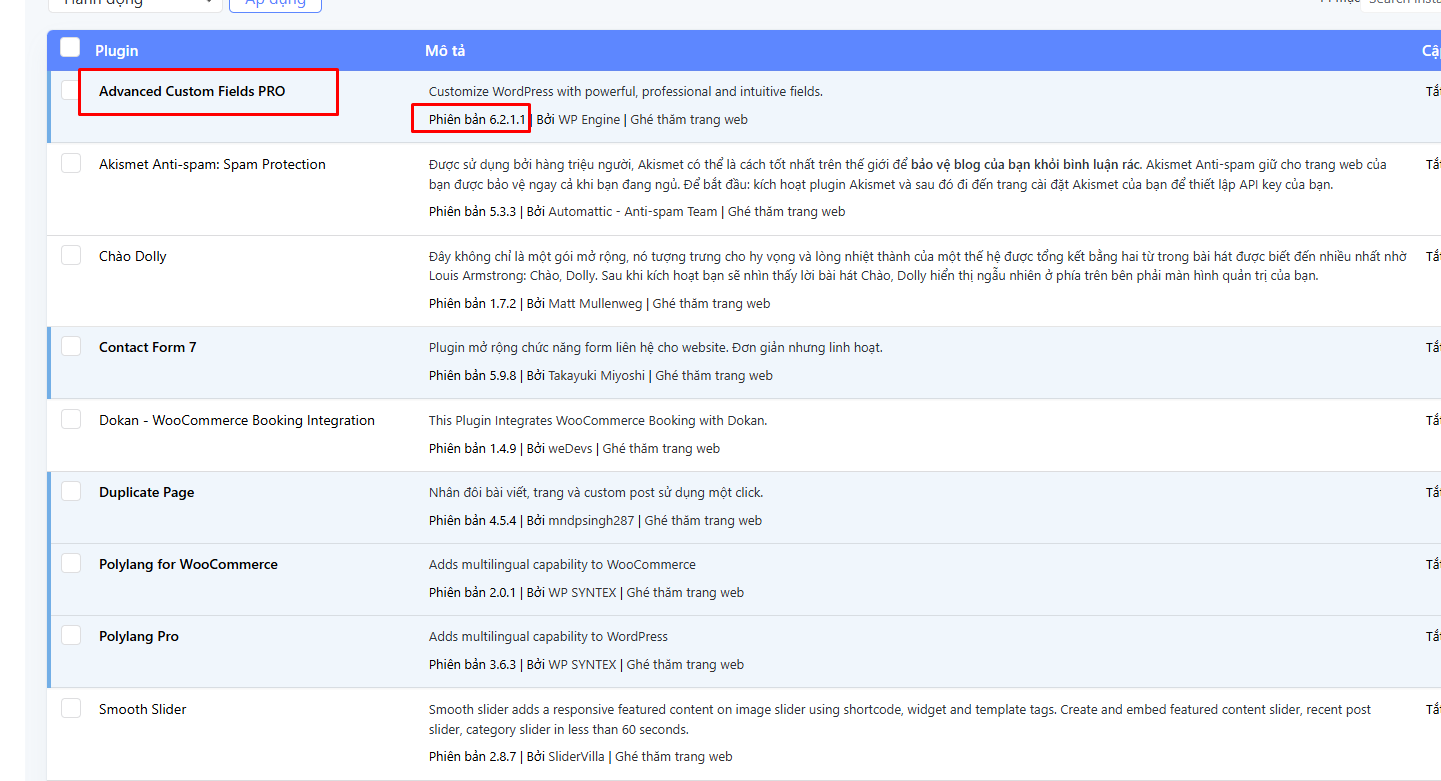Screen dimensions: 1441x781
Task: Select the Akismet Anti-spam plugin checkbox
Action: coord(71,163)
